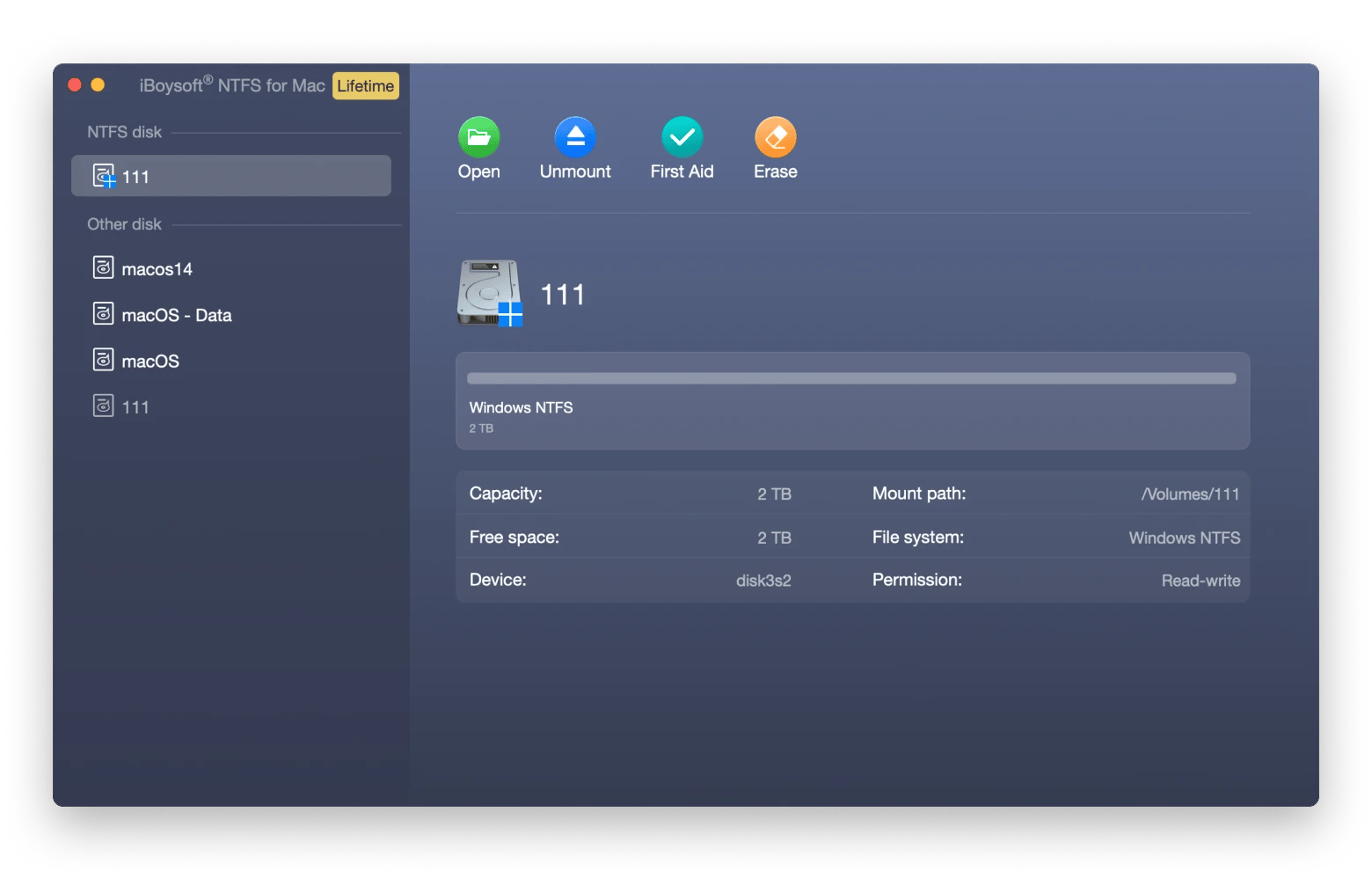The width and height of the screenshot is (1372, 878).
Task: Click the Unmount label
Action: click(575, 172)
